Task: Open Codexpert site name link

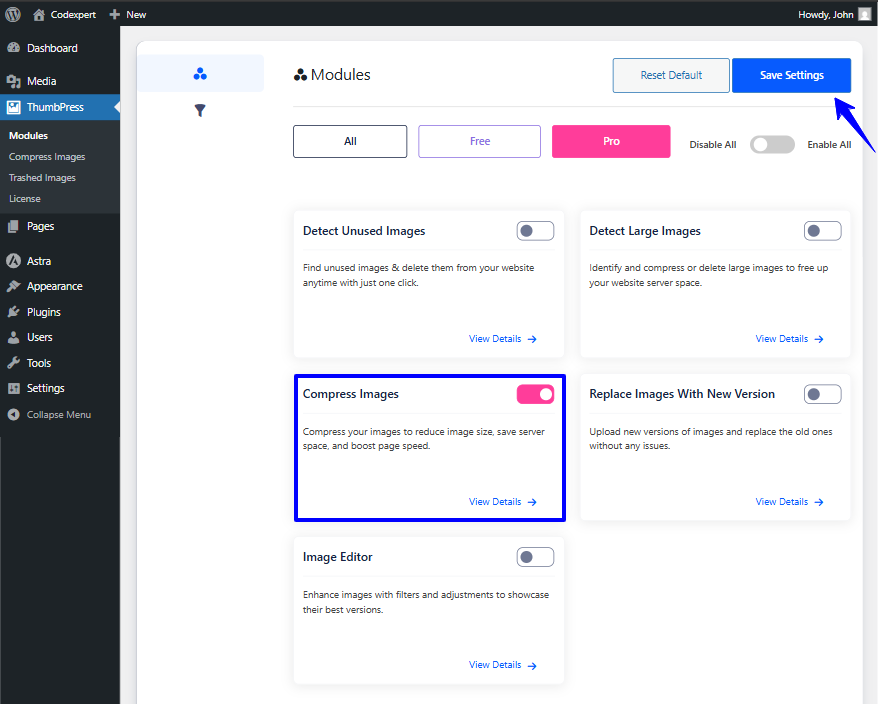Action: (73, 15)
